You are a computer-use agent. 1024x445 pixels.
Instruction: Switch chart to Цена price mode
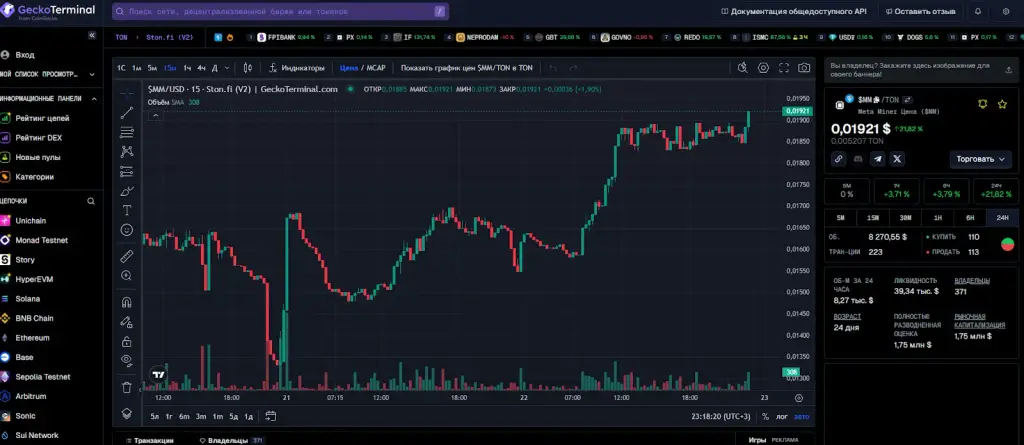349,67
